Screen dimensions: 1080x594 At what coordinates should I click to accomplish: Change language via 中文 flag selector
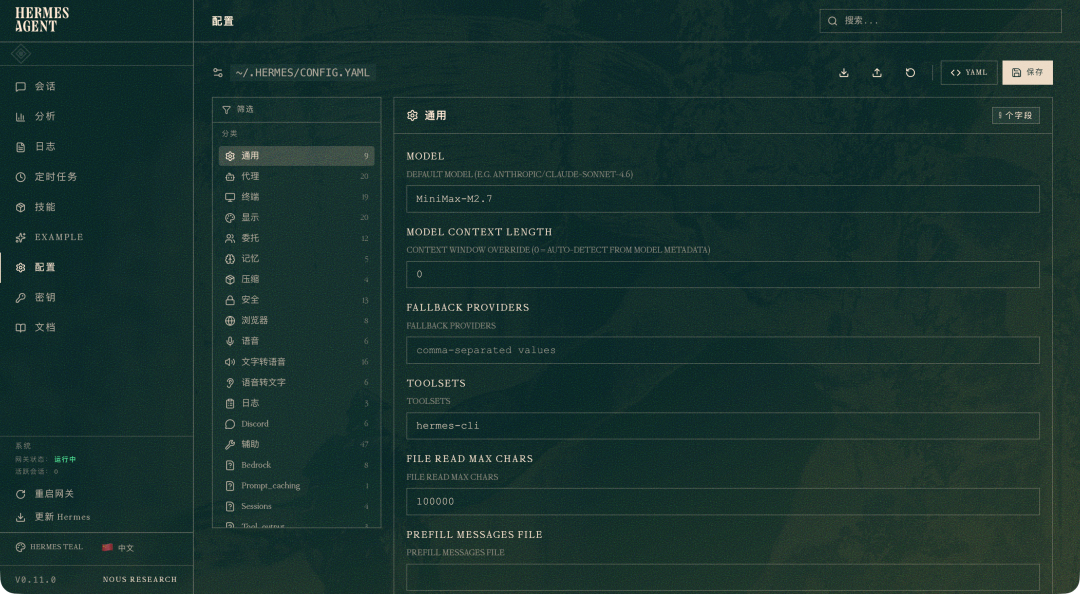coord(118,548)
